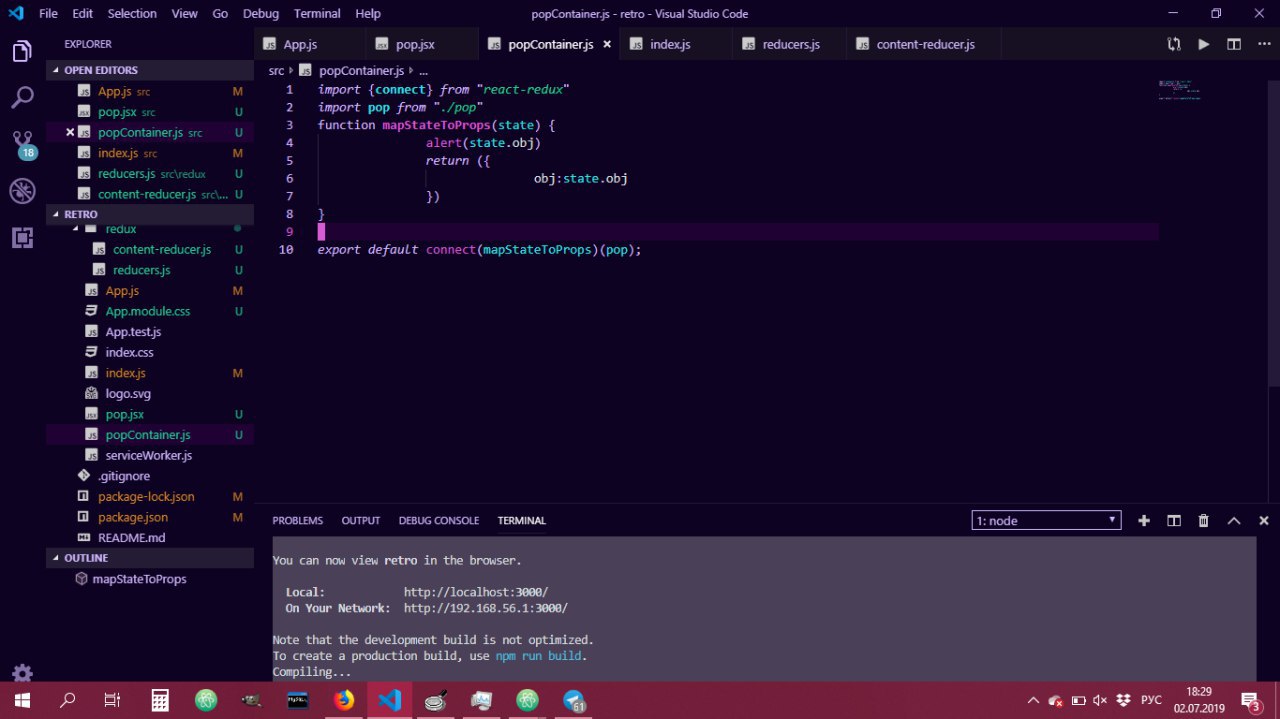Image resolution: width=1280 pixels, height=719 pixels.
Task: Add a new terminal with plus icon
Action: [x=1144, y=520]
